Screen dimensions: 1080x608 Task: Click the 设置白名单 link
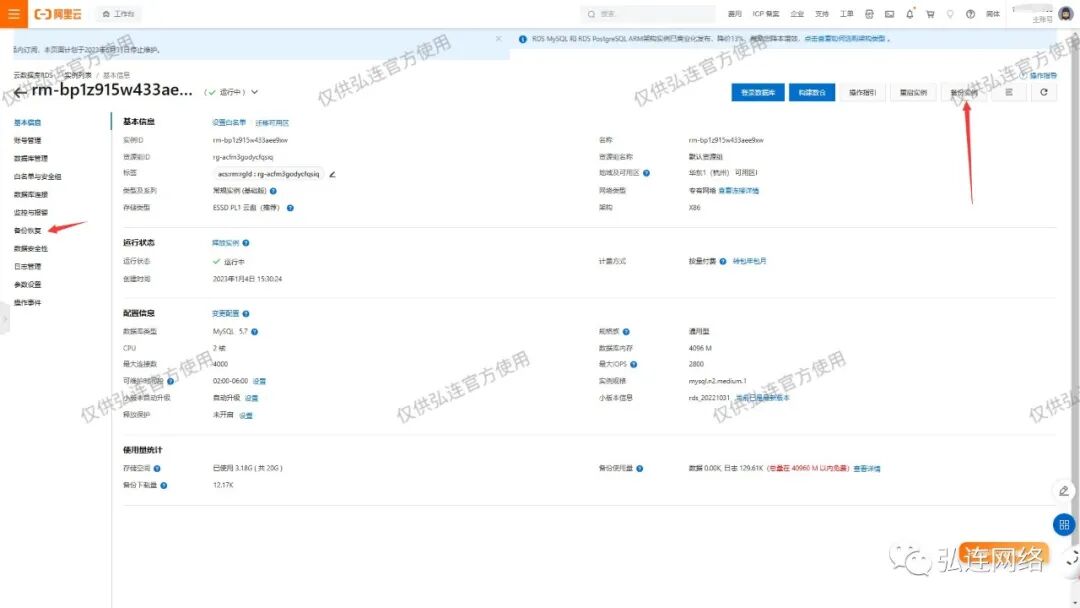[x=229, y=123]
